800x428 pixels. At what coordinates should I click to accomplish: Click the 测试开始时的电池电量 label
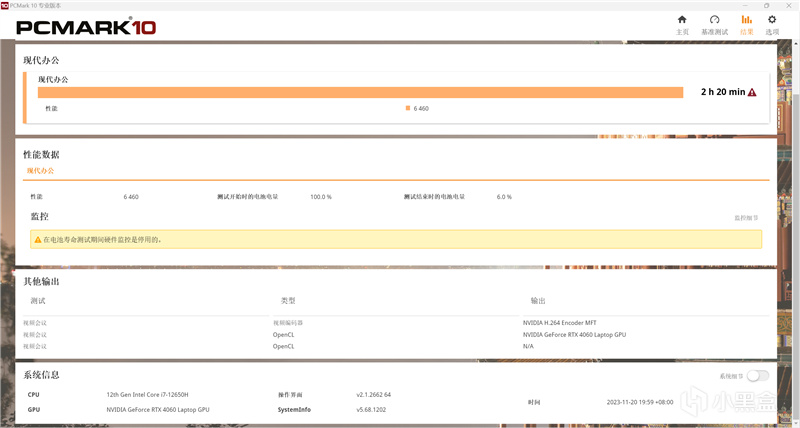point(247,197)
